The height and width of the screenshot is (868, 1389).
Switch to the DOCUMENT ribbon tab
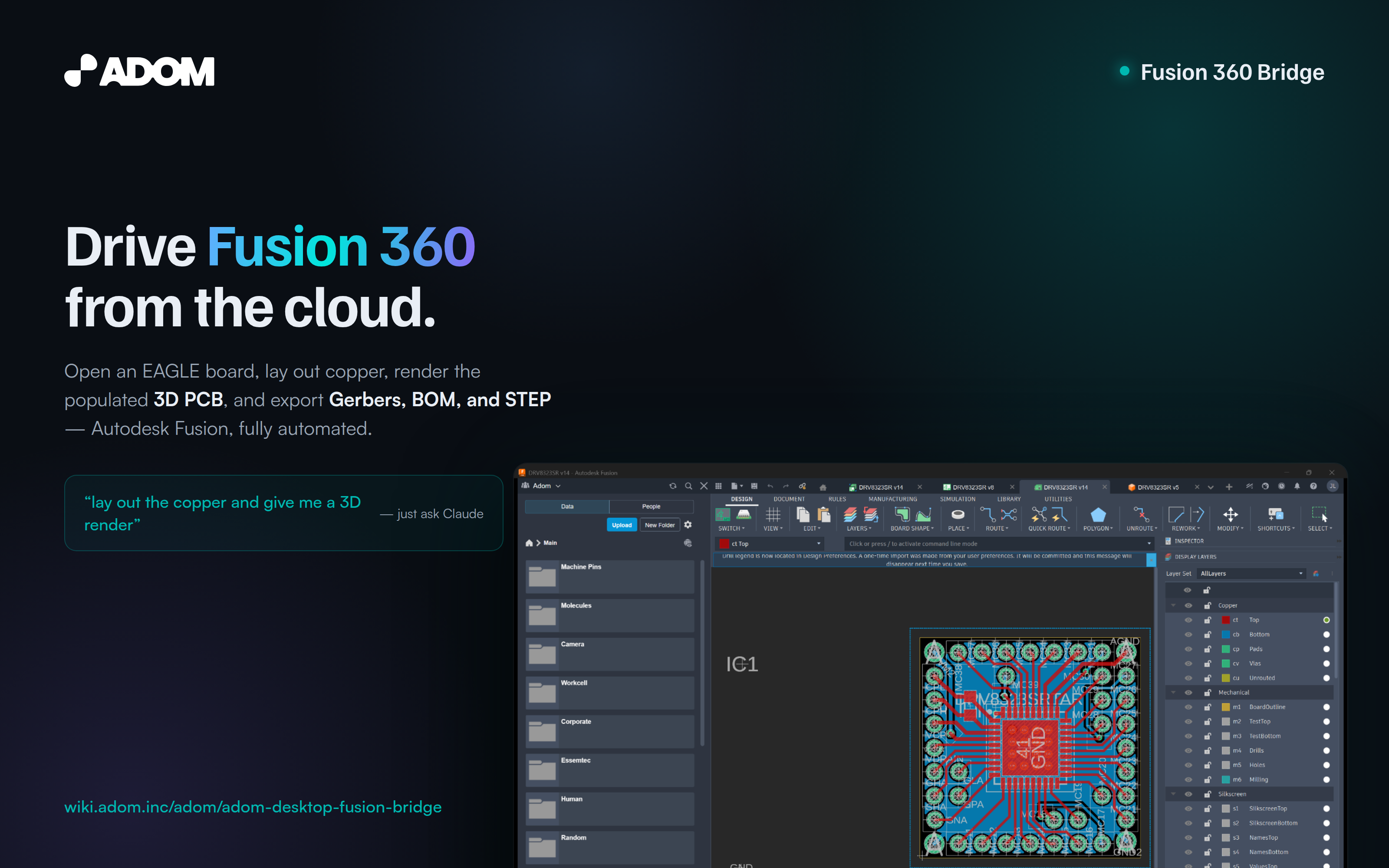point(789,500)
